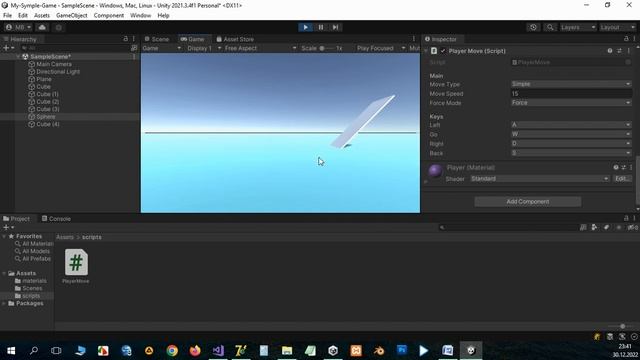The image size is (640, 360).
Task: Open the Shader Standard dropdown
Action: point(540,179)
